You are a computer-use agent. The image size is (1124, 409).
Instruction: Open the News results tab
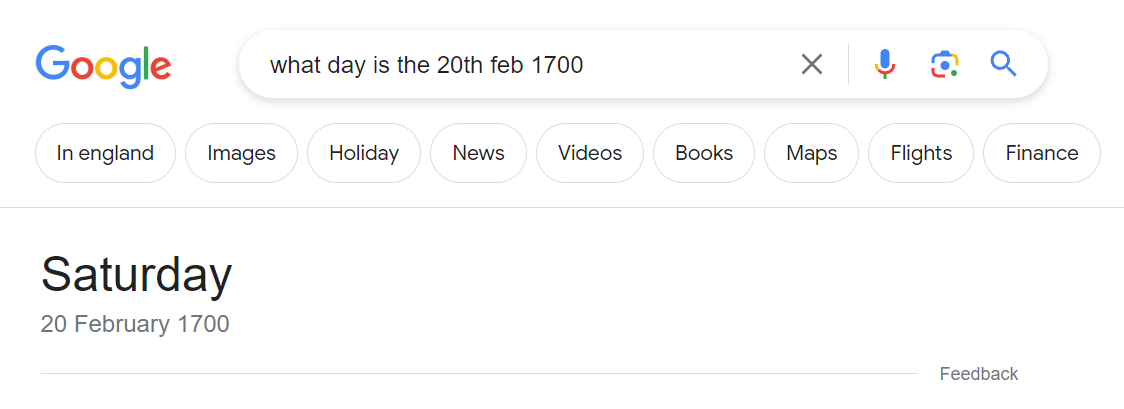click(478, 153)
